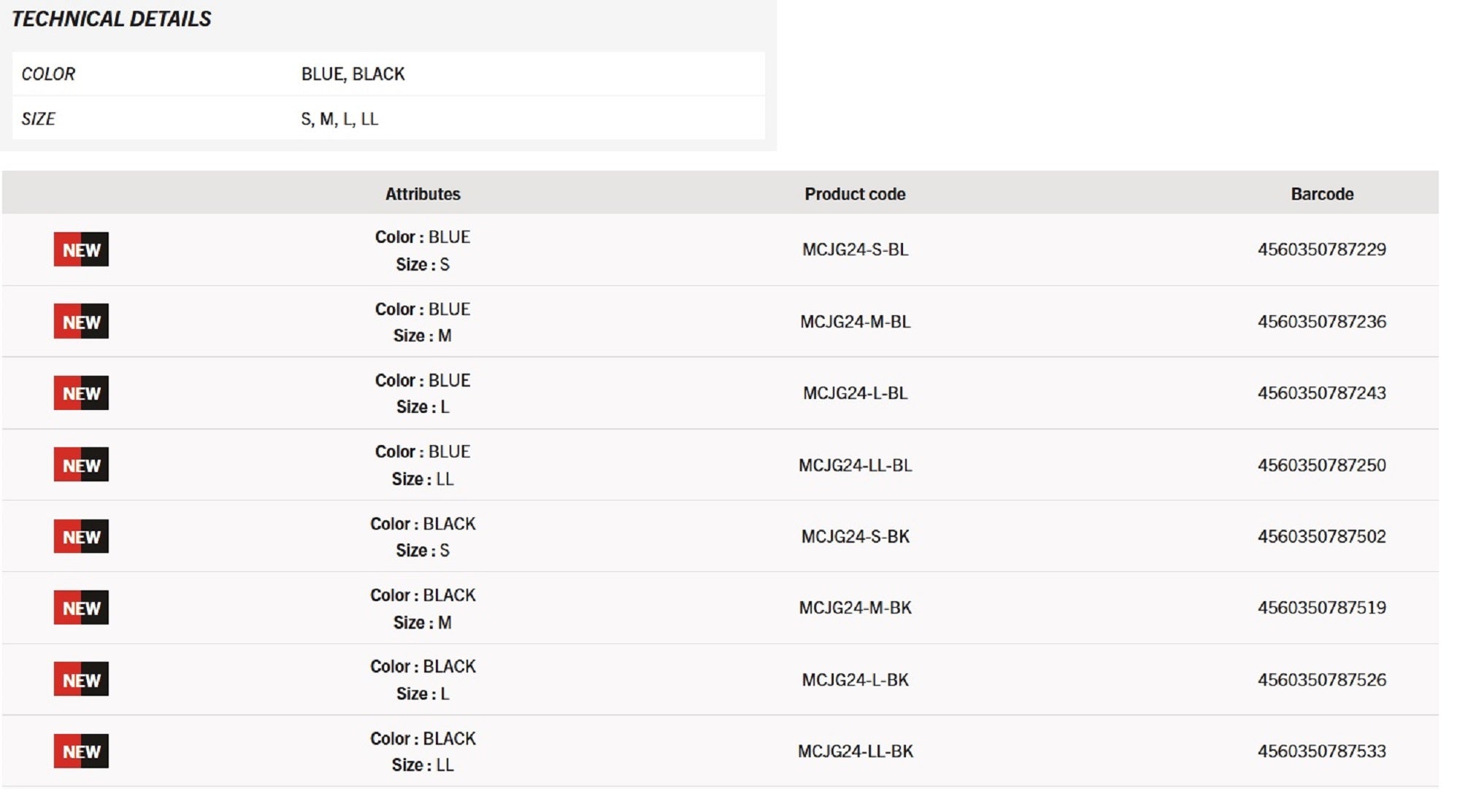Click the Barcode column header

(1322, 194)
